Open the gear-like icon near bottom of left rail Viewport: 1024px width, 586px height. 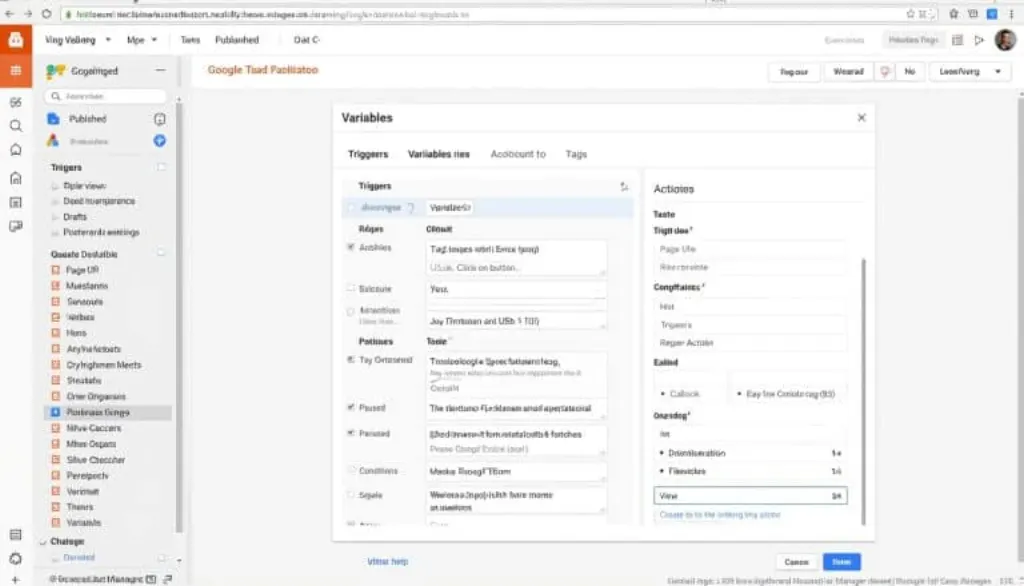[16, 559]
